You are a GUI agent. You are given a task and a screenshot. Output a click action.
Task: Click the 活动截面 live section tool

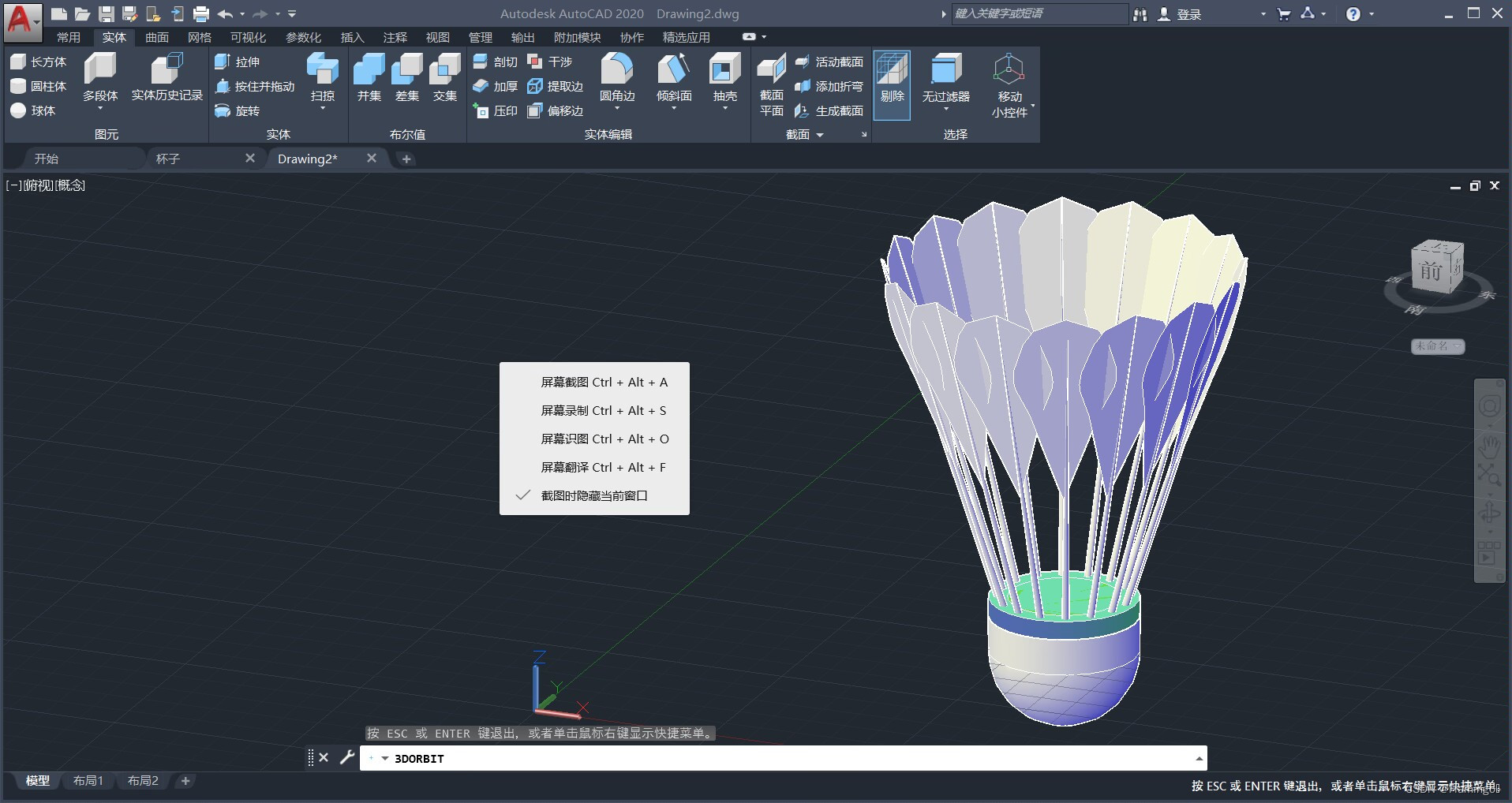829,62
